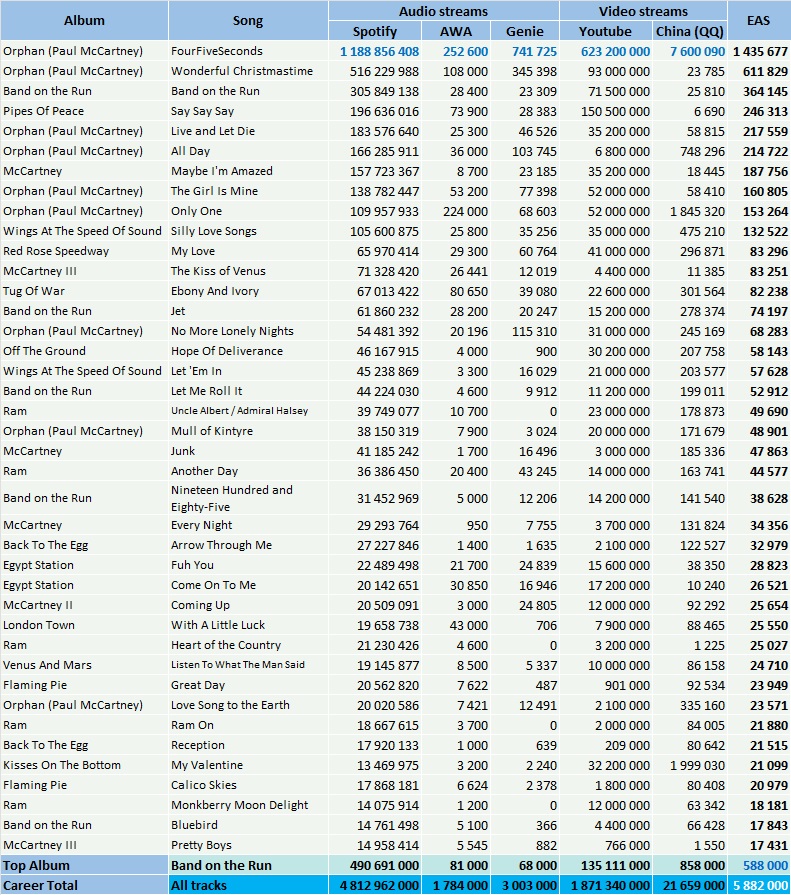Select the London Town album cell
791x895 pixels.
[84, 624]
